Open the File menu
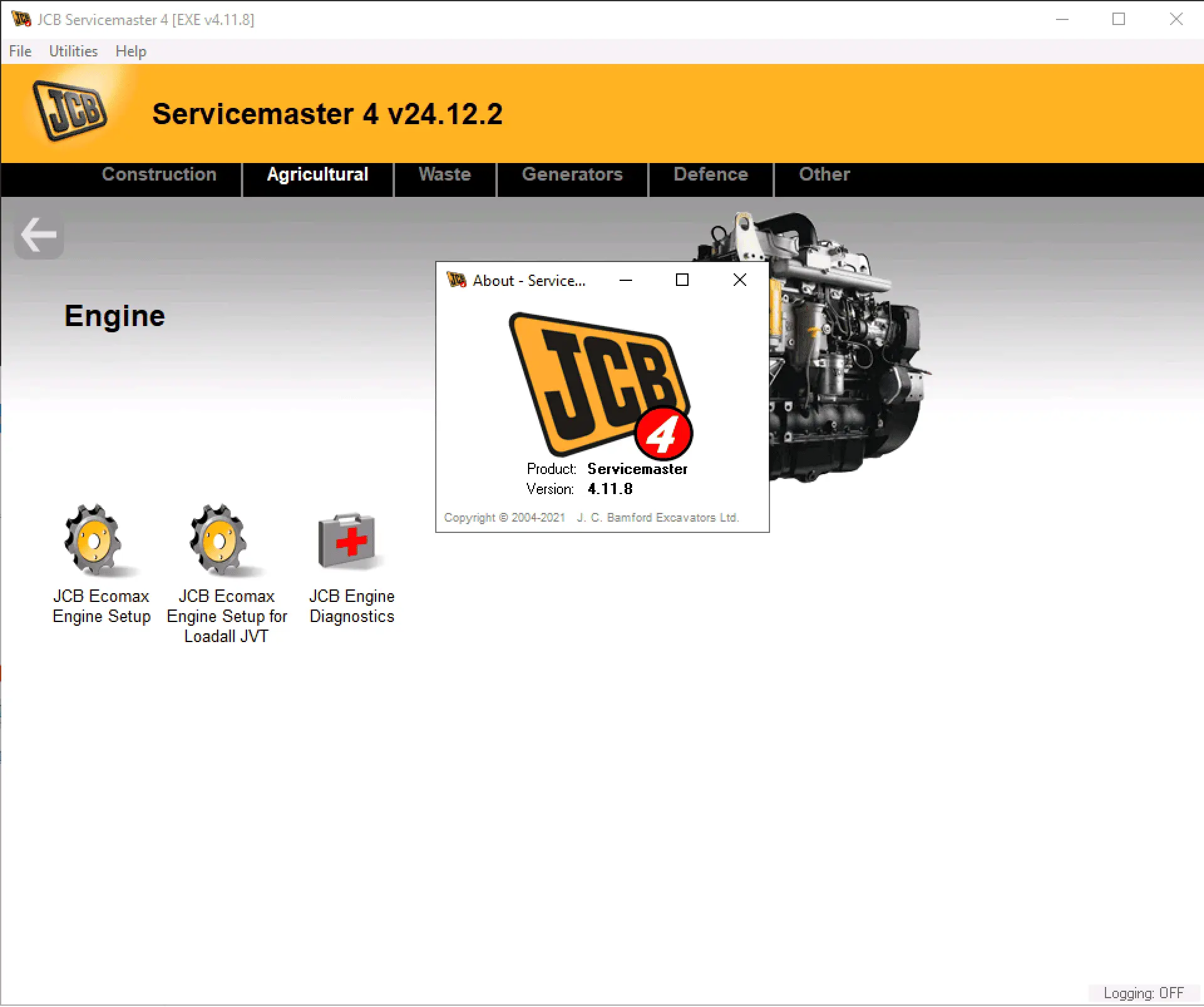 [20, 51]
